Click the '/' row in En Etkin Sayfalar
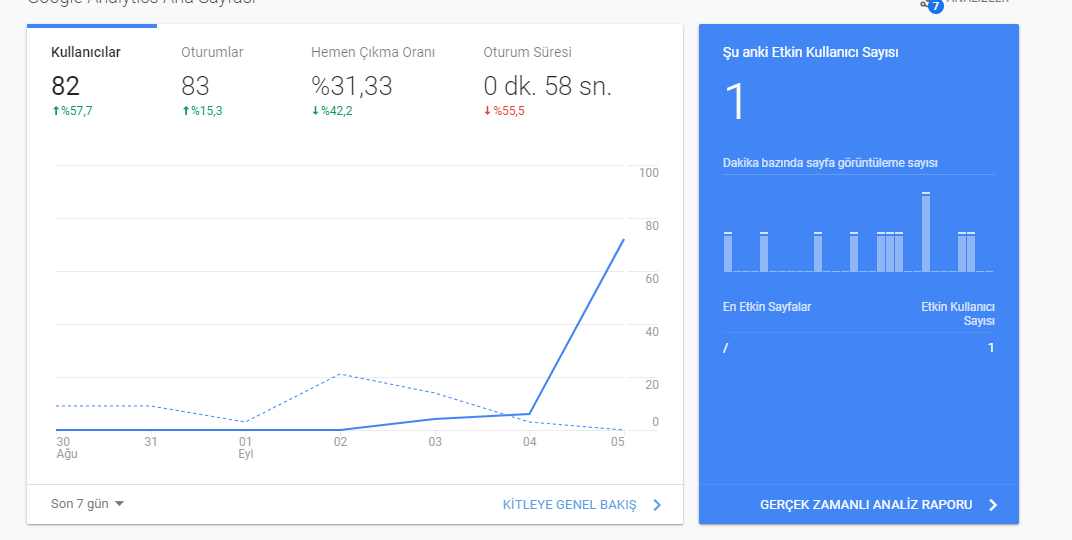The width and height of the screenshot is (1072, 540). coord(859,348)
